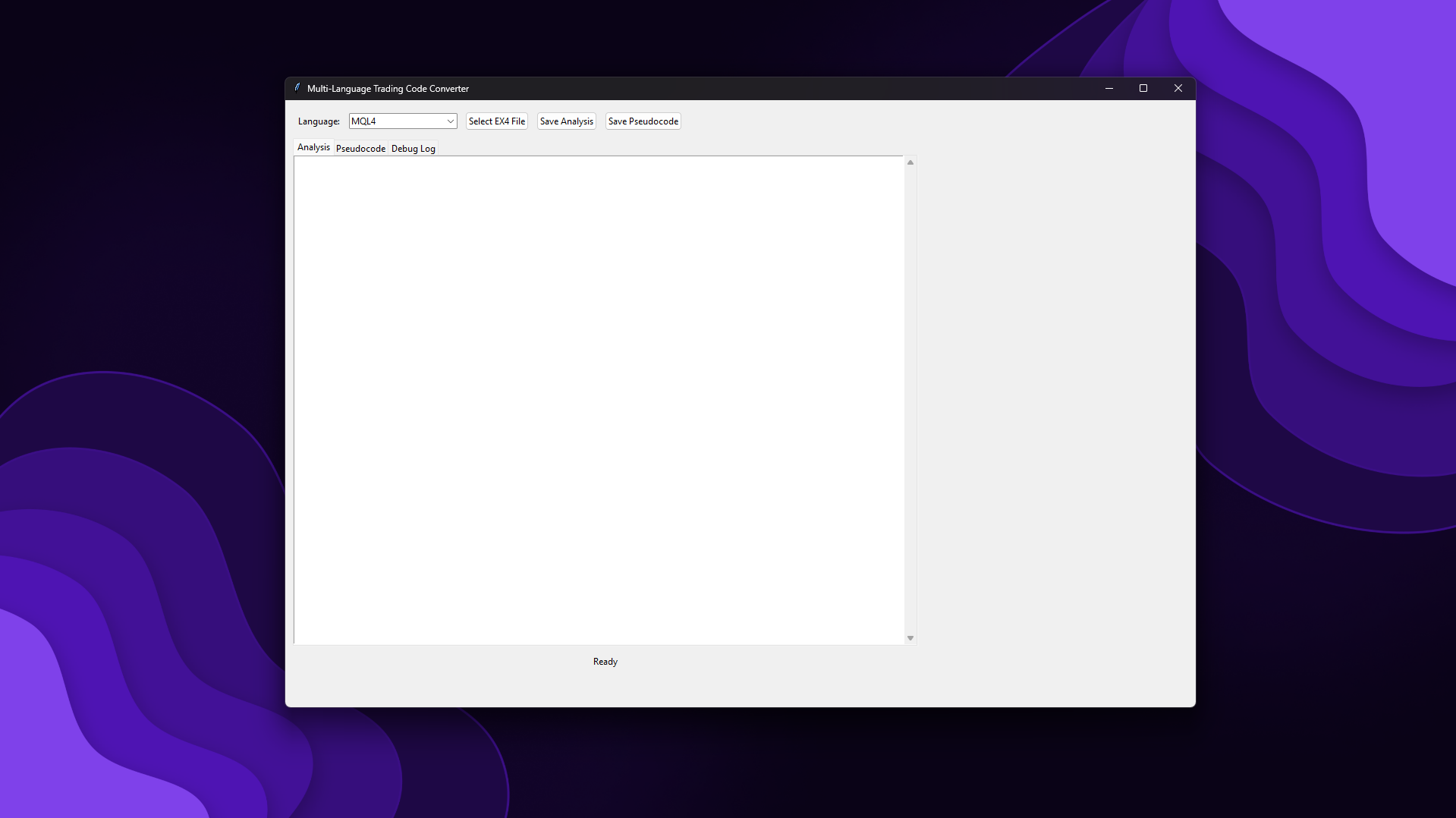Viewport: 1456px width, 818px height.
Task: Click the Language label text
Action: (319, 121)
